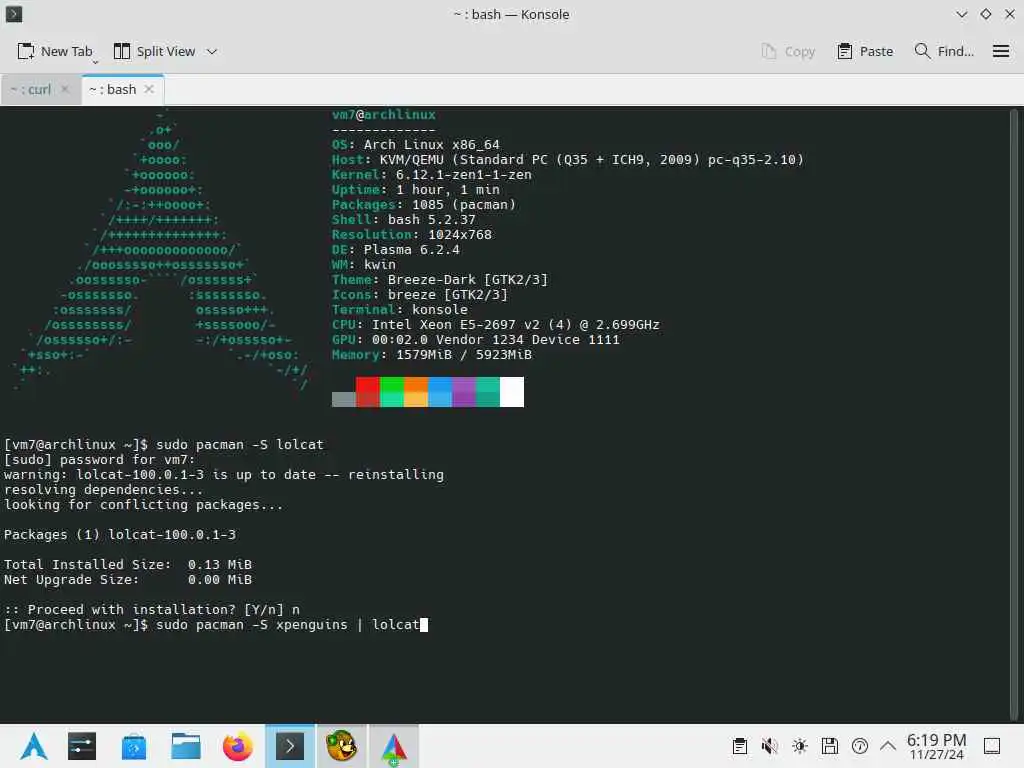Click the colorful triangle app in taskbar

tap(394, 746)
